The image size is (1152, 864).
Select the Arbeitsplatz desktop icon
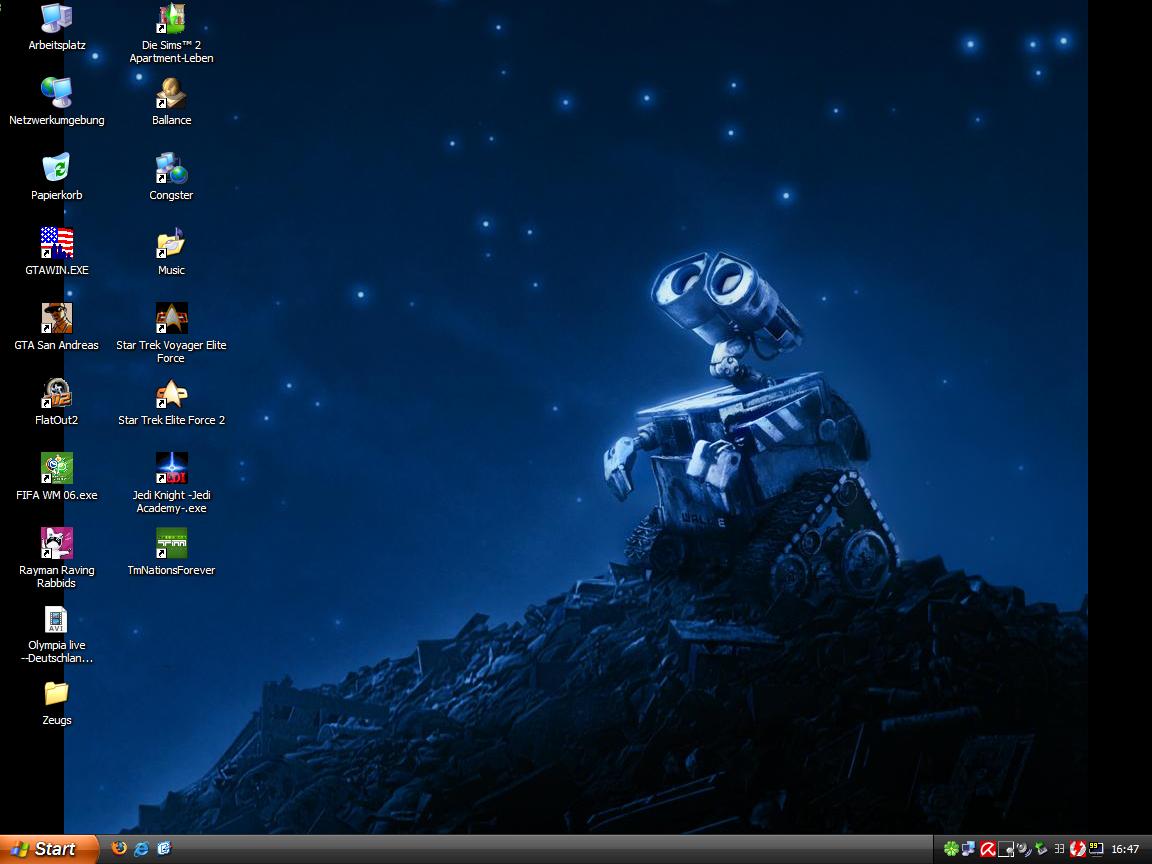tap(57, 18)
